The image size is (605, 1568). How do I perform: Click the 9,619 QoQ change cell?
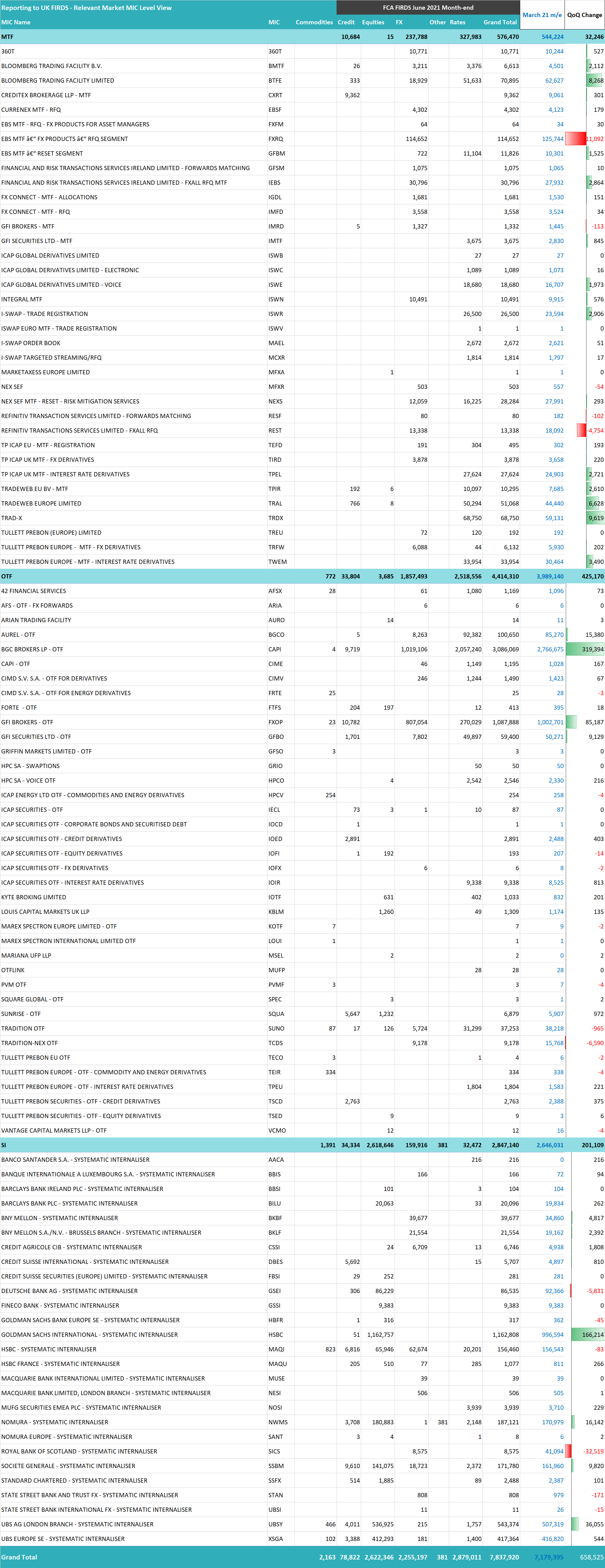tap(585, 518)
